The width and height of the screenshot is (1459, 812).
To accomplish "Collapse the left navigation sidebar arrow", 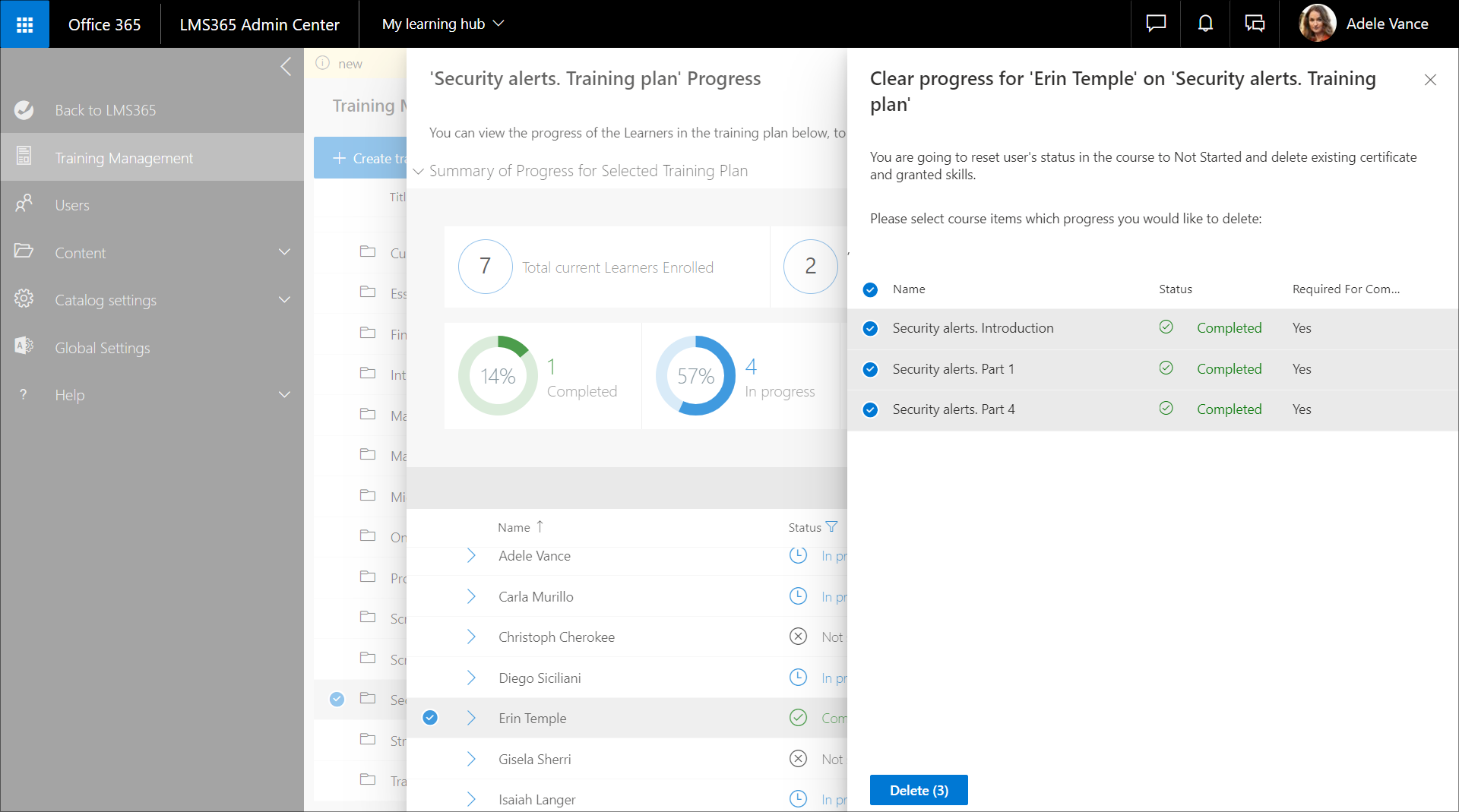I will pos(286,67).
